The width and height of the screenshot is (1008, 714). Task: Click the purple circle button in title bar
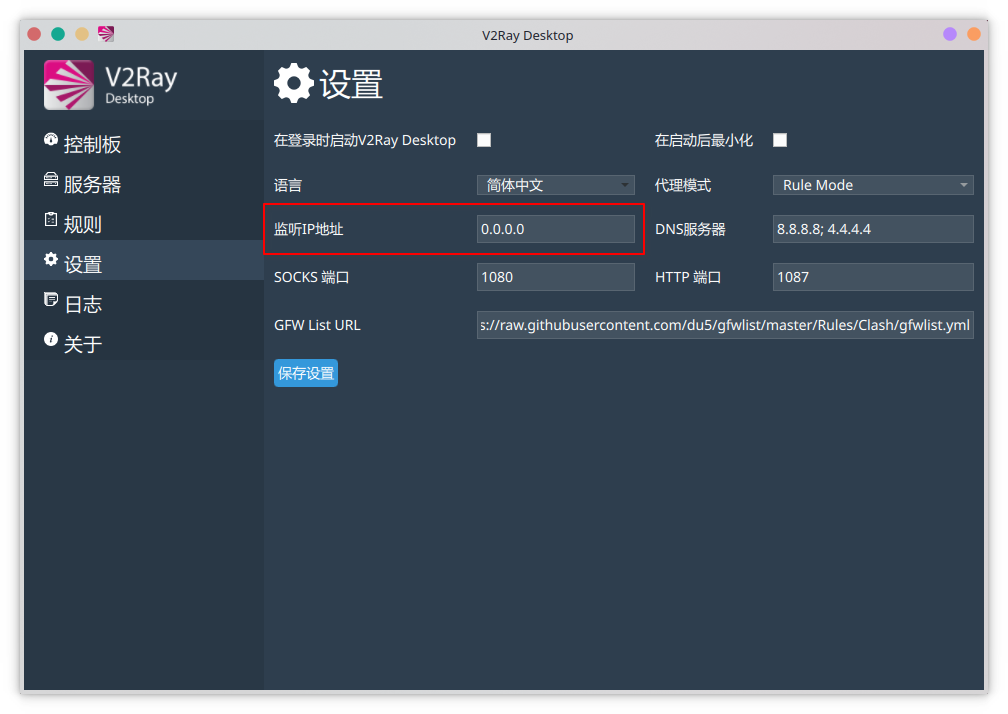950,34
